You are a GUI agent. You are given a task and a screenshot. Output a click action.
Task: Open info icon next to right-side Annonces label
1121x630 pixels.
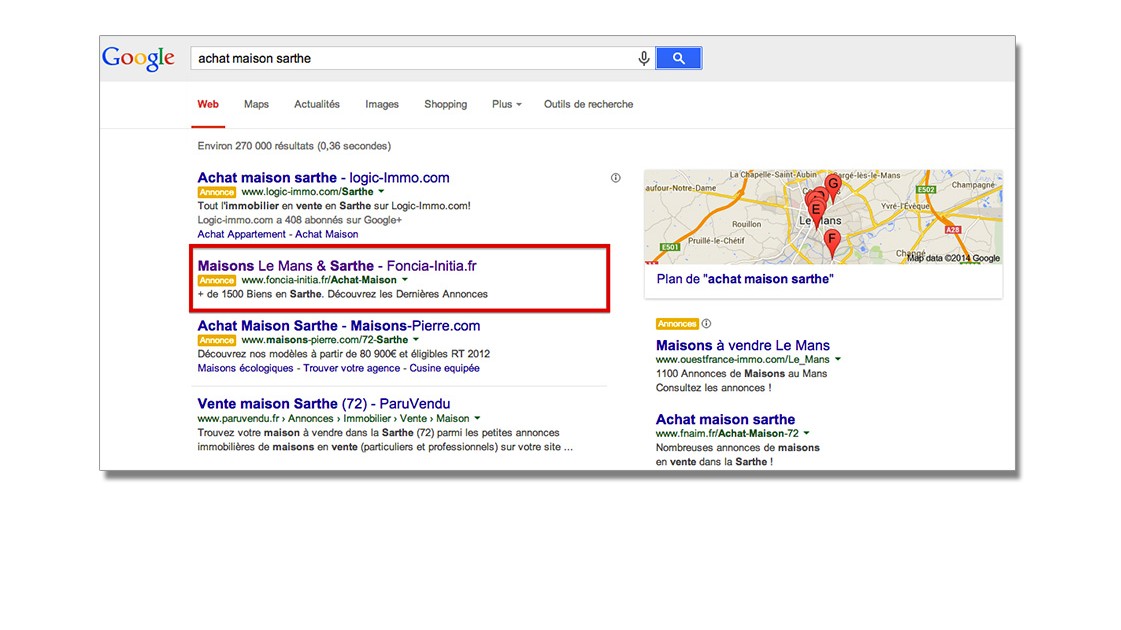pos(706,324)
